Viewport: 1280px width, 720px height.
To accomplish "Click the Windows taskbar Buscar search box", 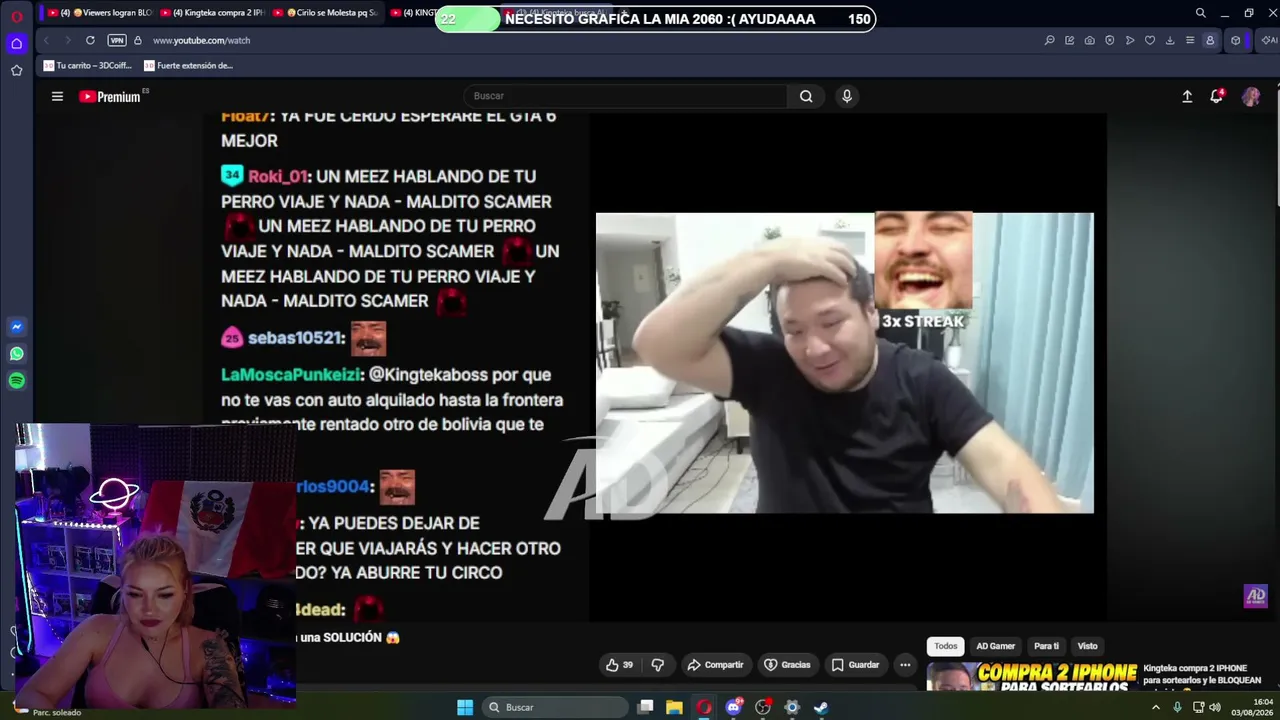I will coord(554,707).
